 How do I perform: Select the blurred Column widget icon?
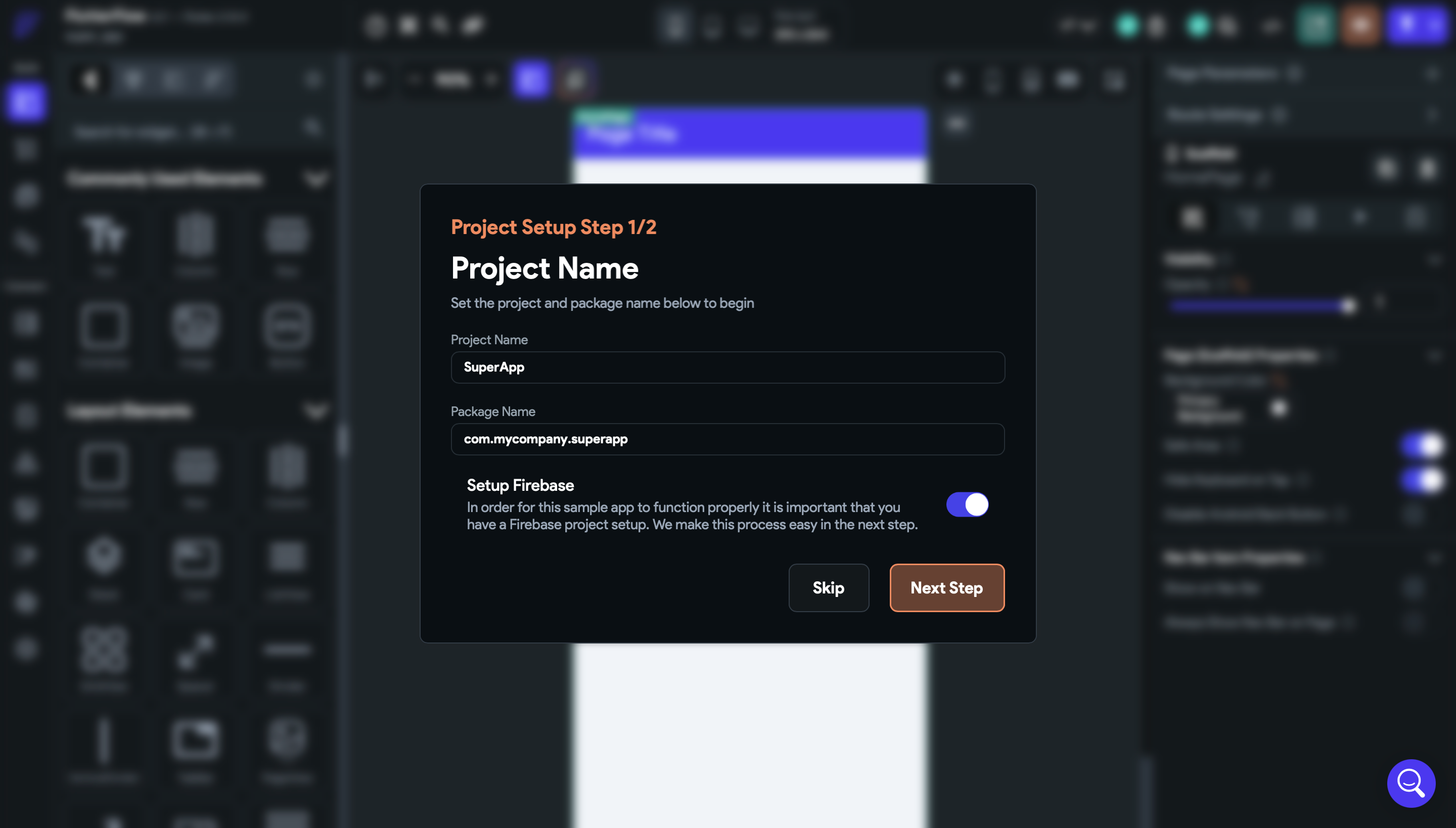[x=195, y=235]
